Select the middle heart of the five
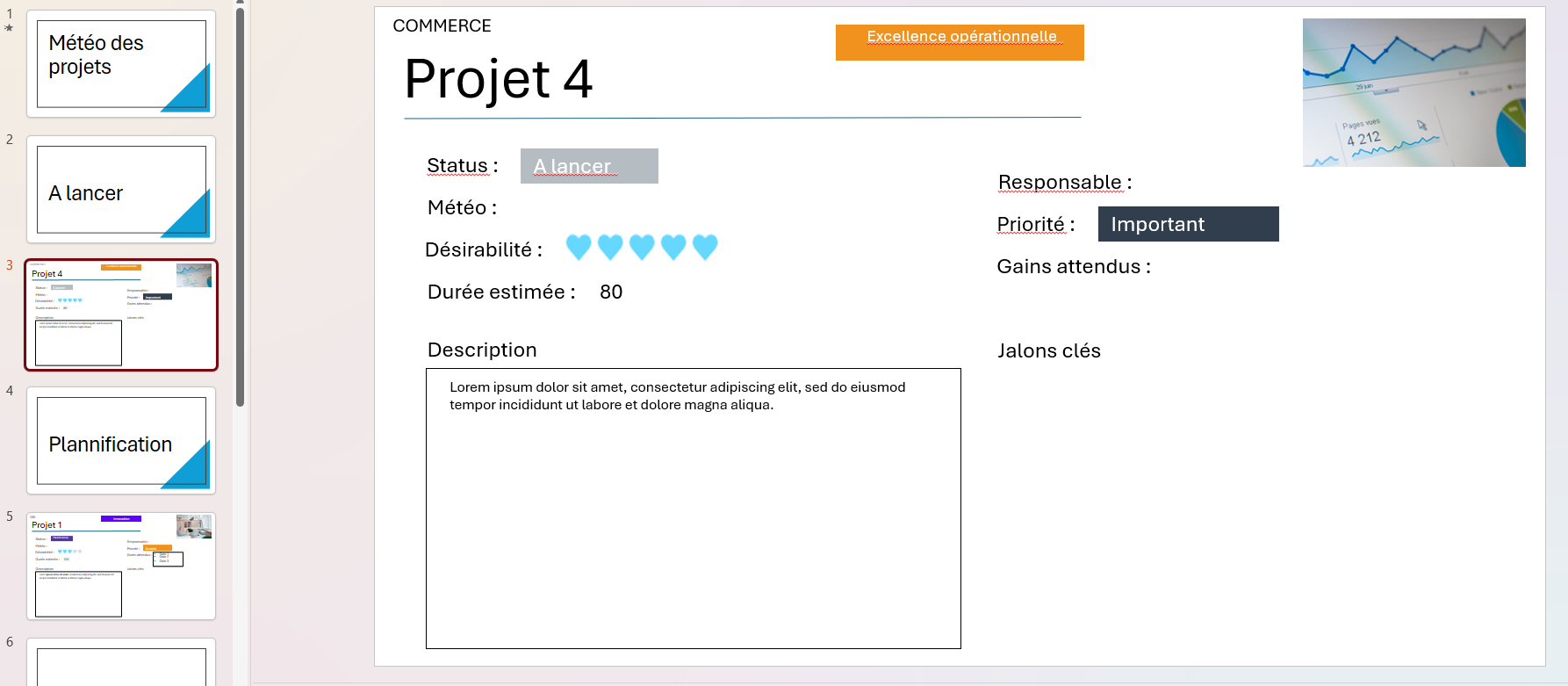The image size is (1568, 686). tap(642, 248)
